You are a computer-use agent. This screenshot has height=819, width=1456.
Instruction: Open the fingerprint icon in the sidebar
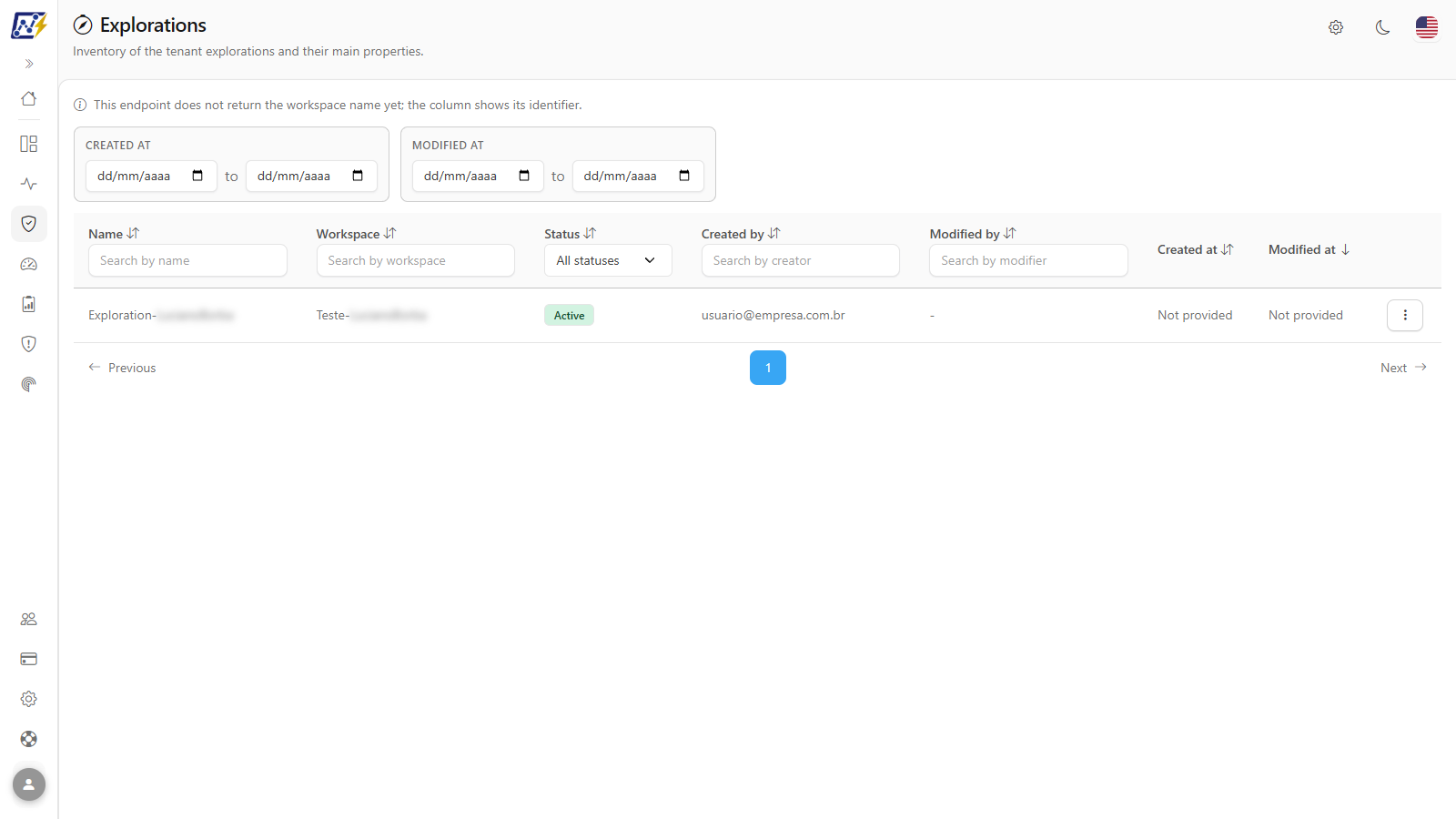29,384
